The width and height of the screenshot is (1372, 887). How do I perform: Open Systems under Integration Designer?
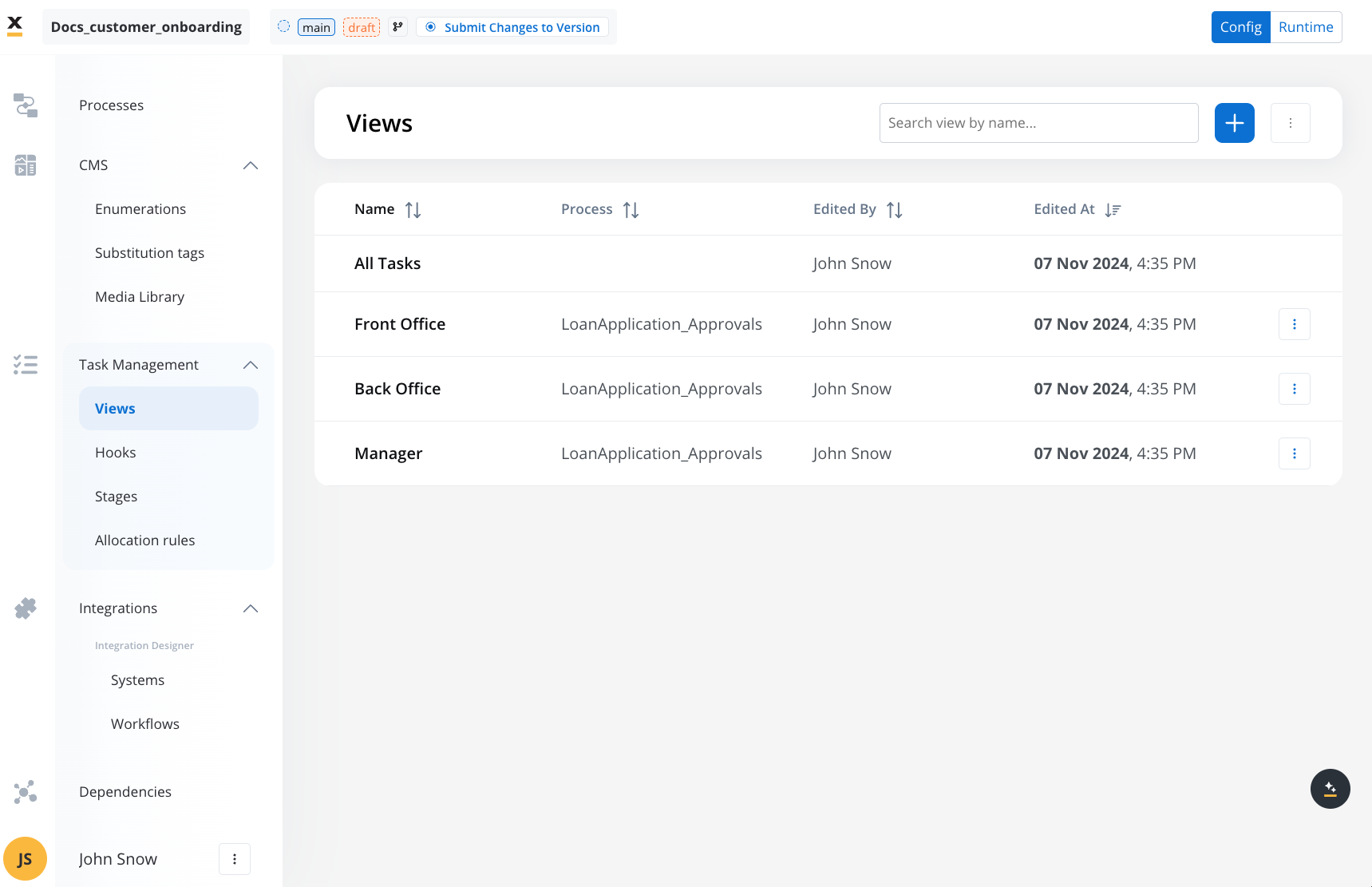pyautogui.click(x=137, y=680)
